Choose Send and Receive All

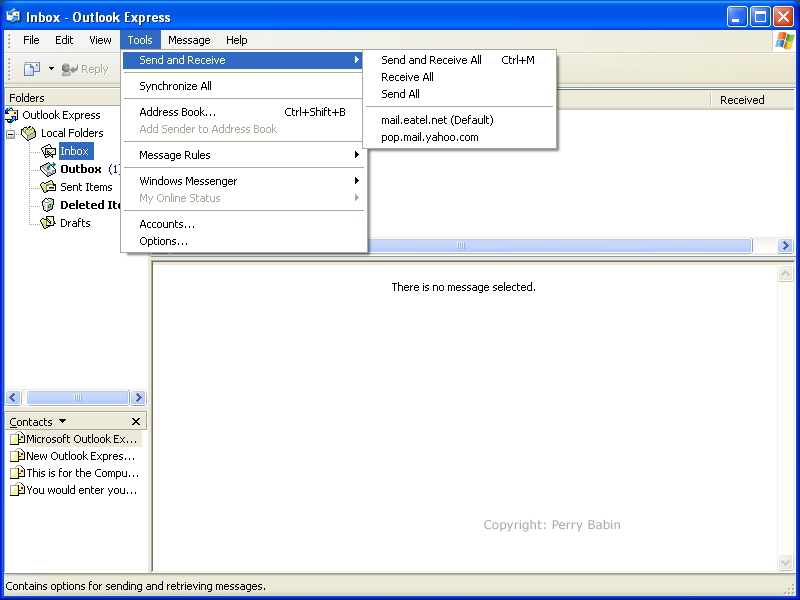coord(431,60)
